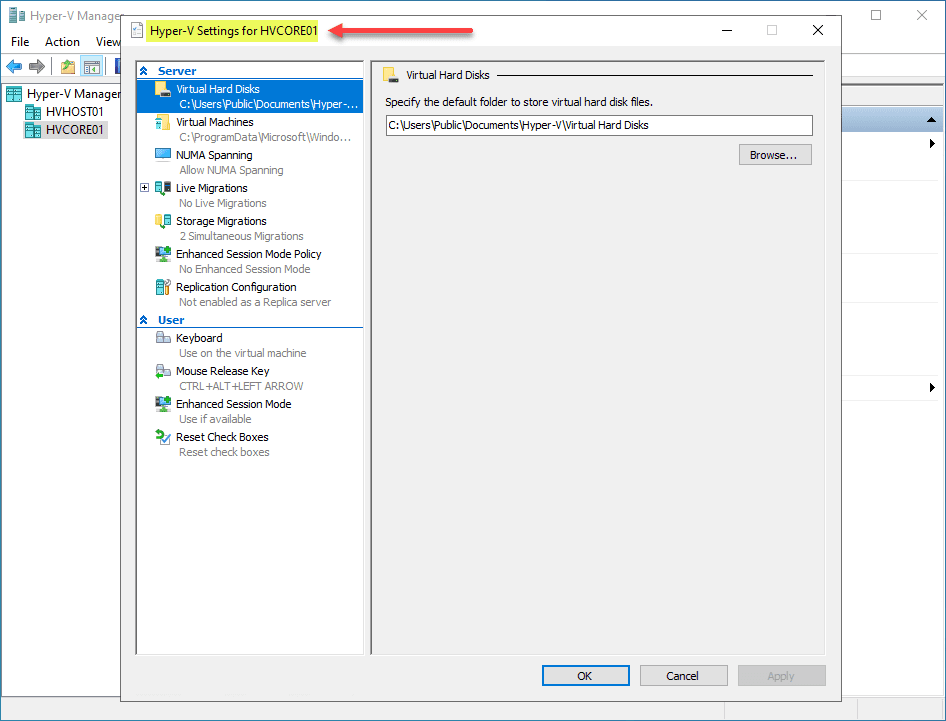Click the Replication Configuration icon
946x721 pixels.
[x=162, y=287]
